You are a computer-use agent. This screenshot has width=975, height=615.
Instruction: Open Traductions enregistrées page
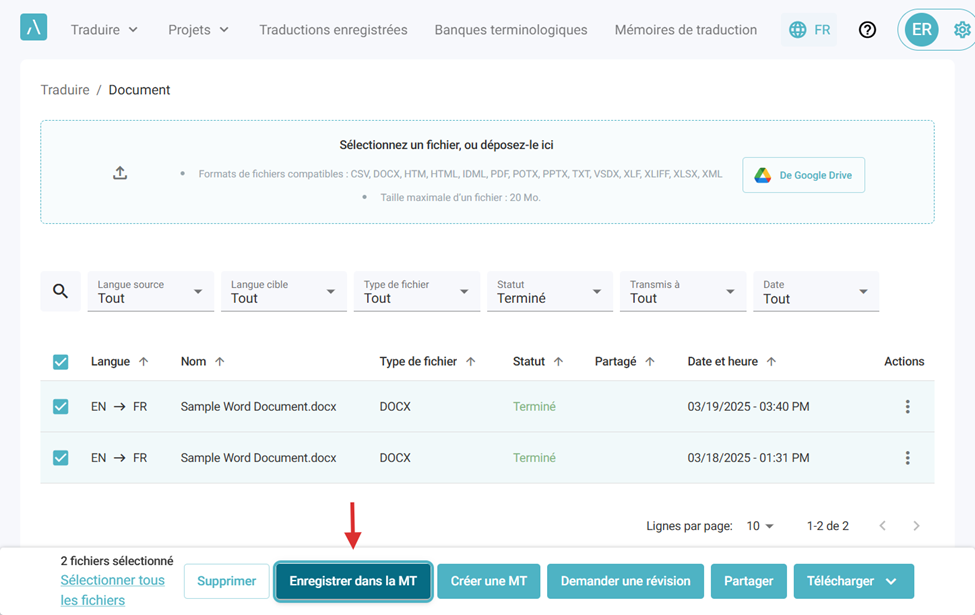tap(333, 30)
